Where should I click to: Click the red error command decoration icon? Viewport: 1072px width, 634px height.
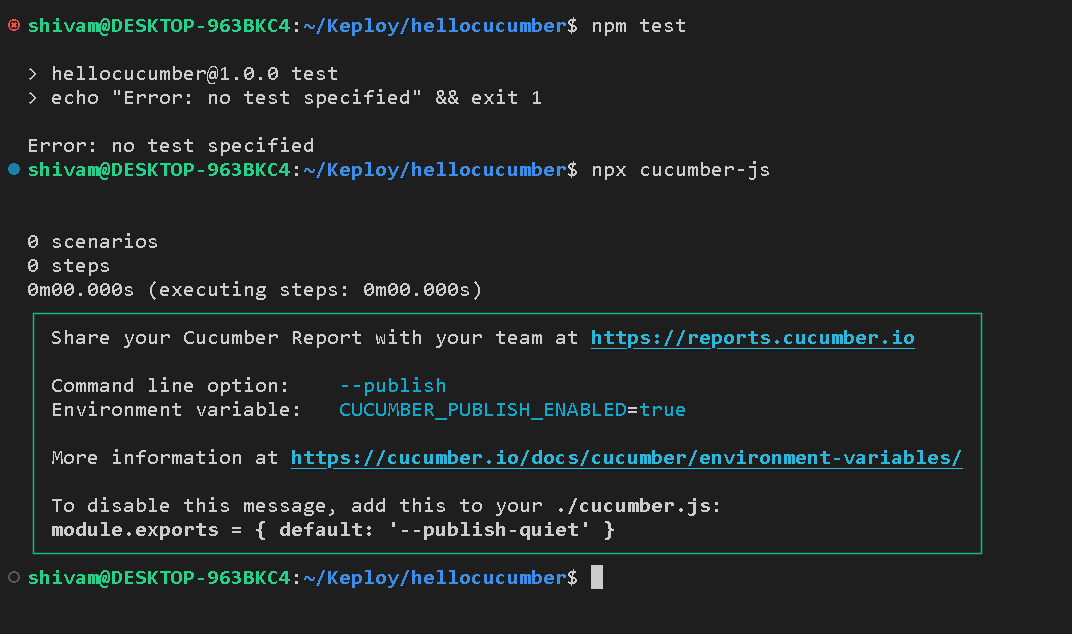click(14, 25)
